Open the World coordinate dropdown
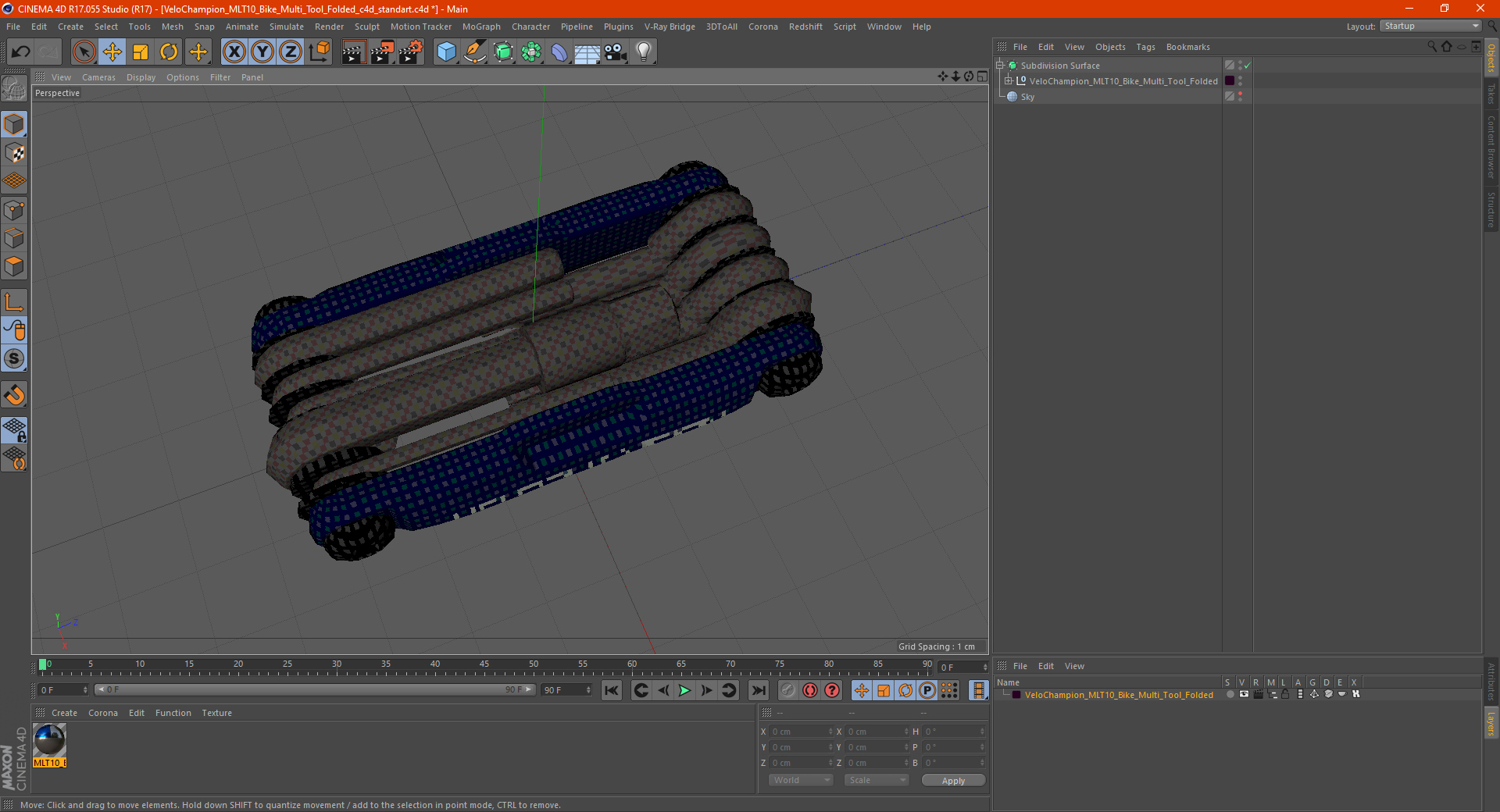Screen dimensions: 1500x812 point(801,780)
